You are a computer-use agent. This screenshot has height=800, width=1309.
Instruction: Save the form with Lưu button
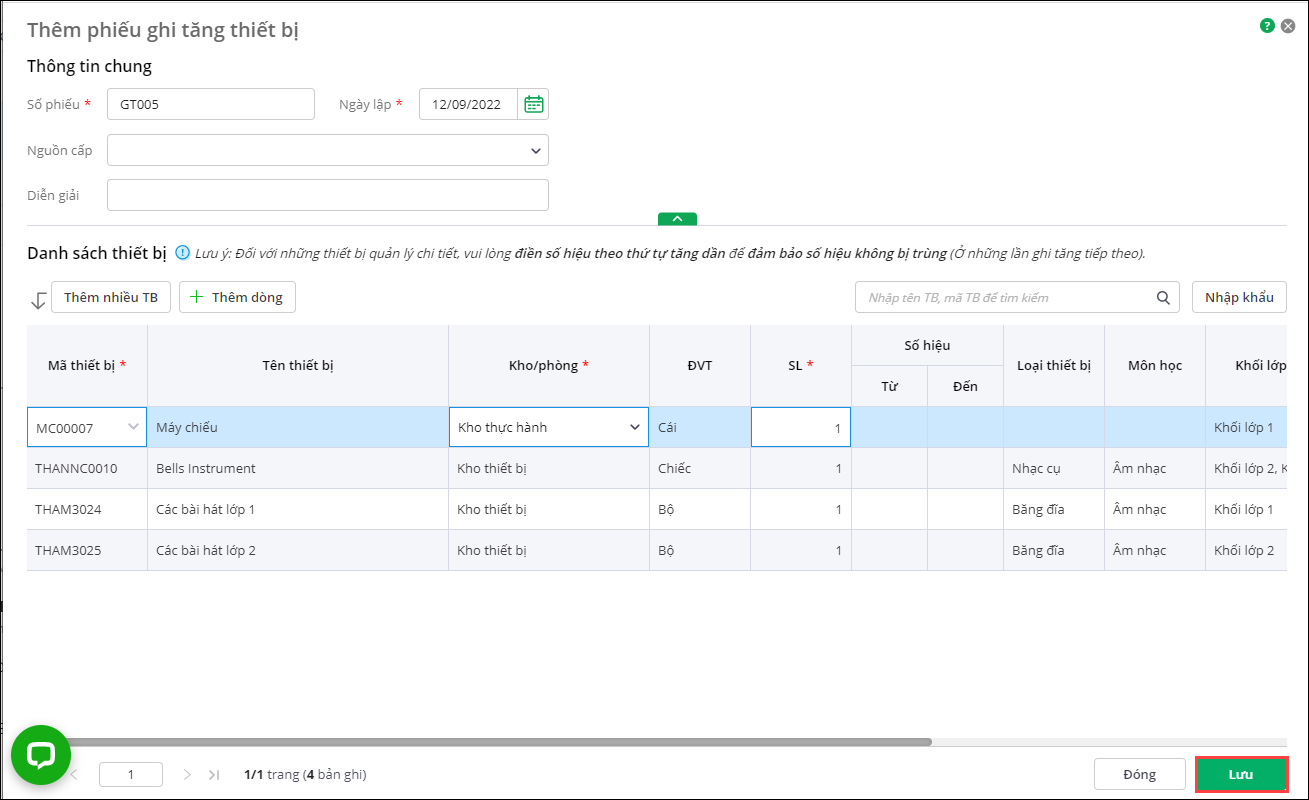pos(1241,774)
